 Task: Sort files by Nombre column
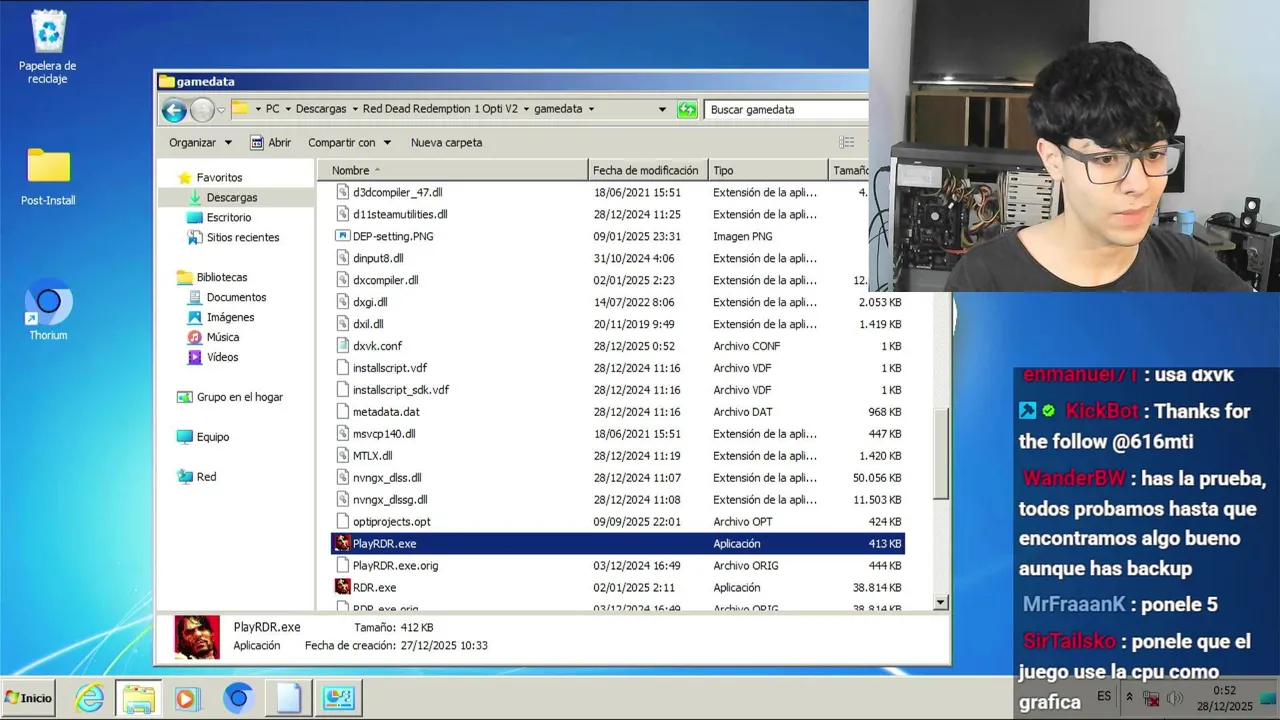point(452,170)
